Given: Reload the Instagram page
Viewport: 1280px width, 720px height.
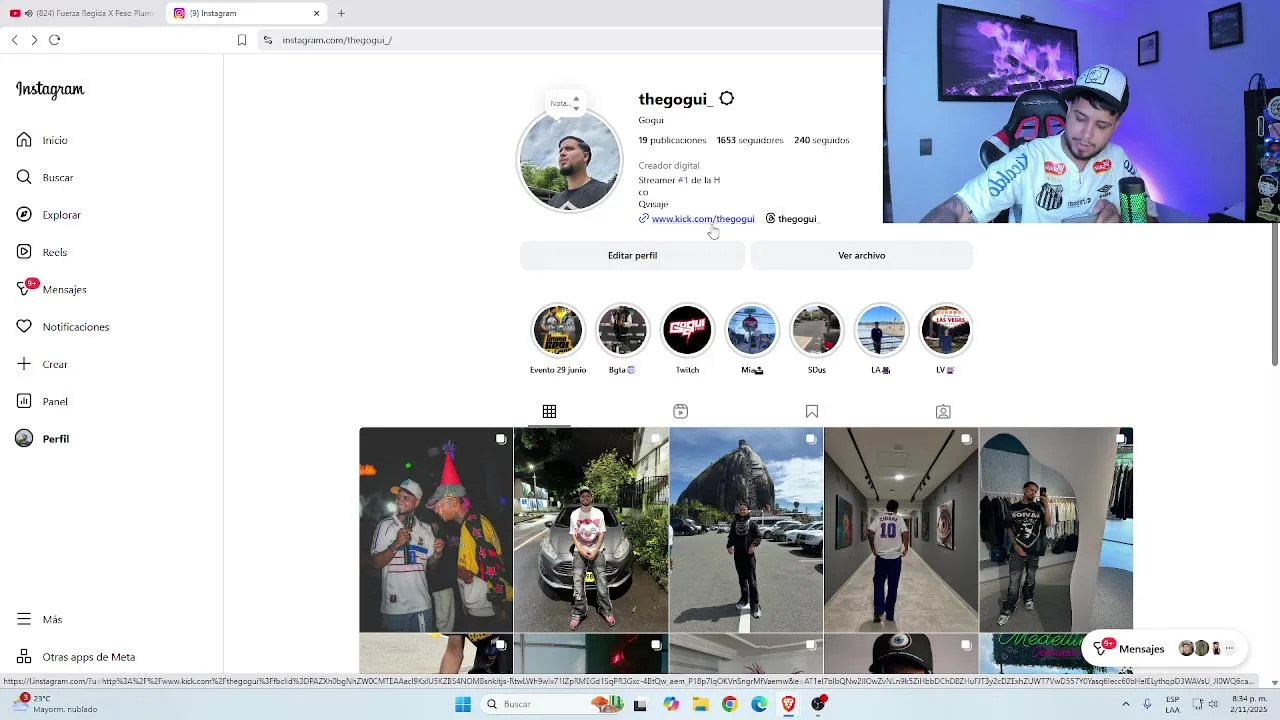Looking at the screenshot, I should point(55,40).
